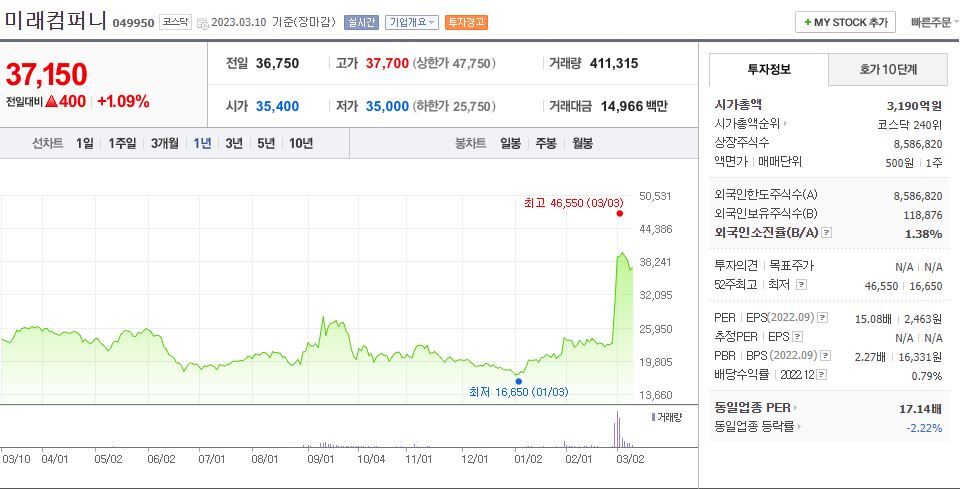Click the 시가 value 35,400
The image size is (963, 489).
277,106
